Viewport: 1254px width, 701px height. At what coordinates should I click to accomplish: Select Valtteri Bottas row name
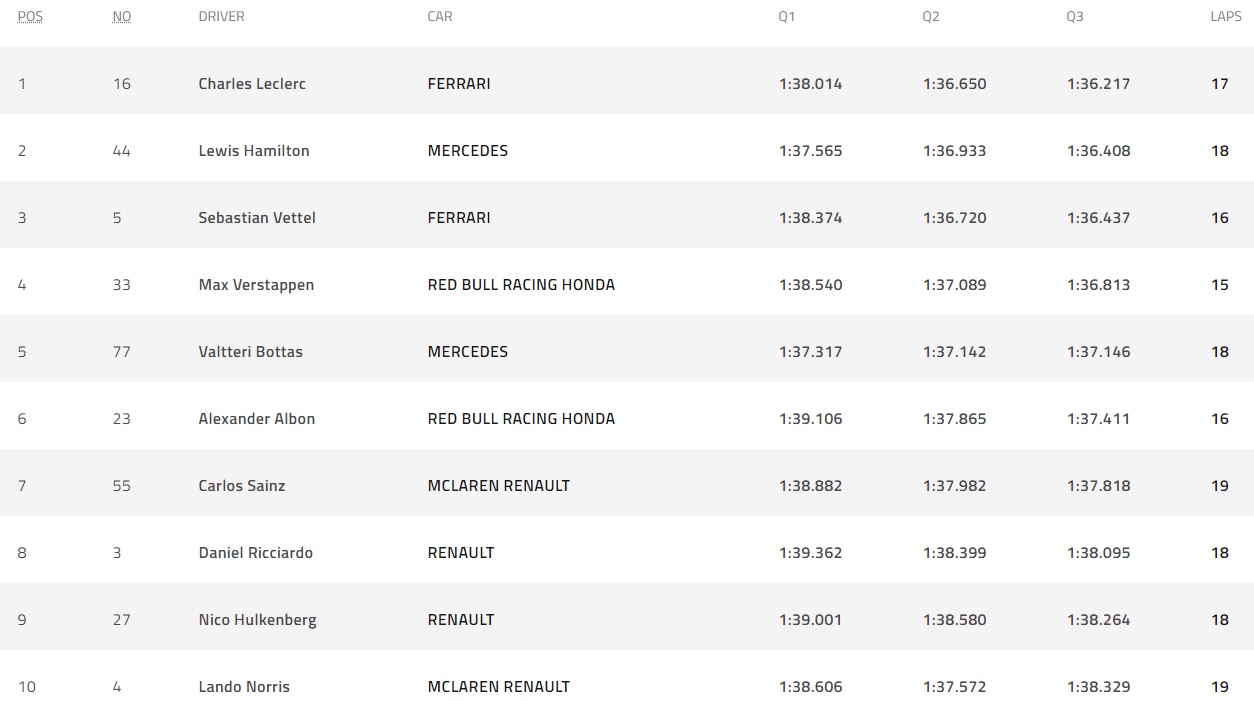pyautogui.click(x=250, y=352)
